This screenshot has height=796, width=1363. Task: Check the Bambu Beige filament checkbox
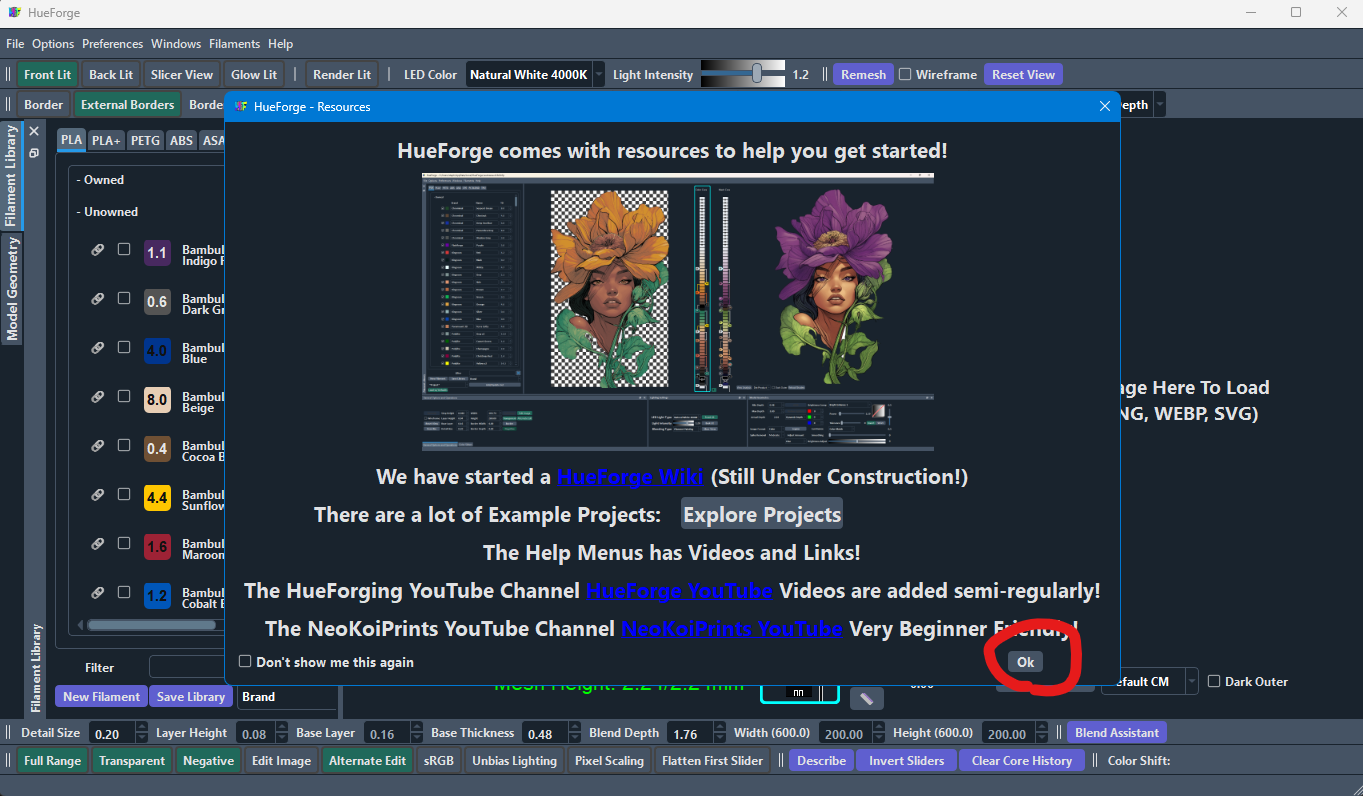124,396
